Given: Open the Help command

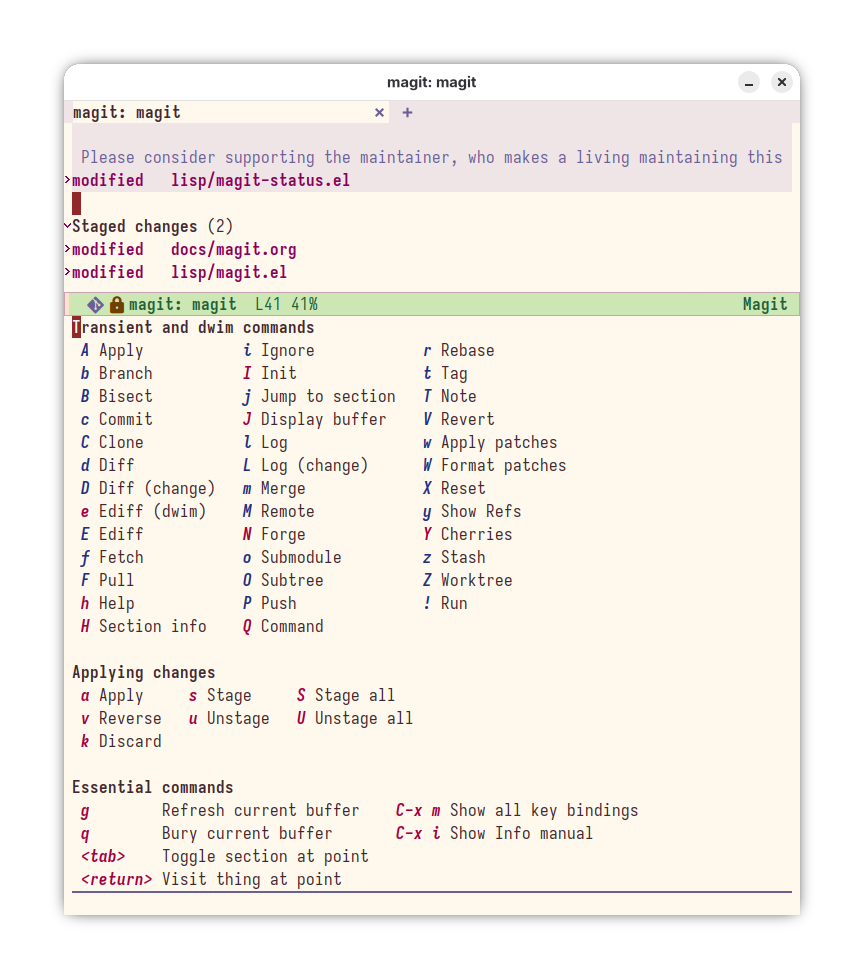Looking at the screenshot, I should click(x=107, y=604).
